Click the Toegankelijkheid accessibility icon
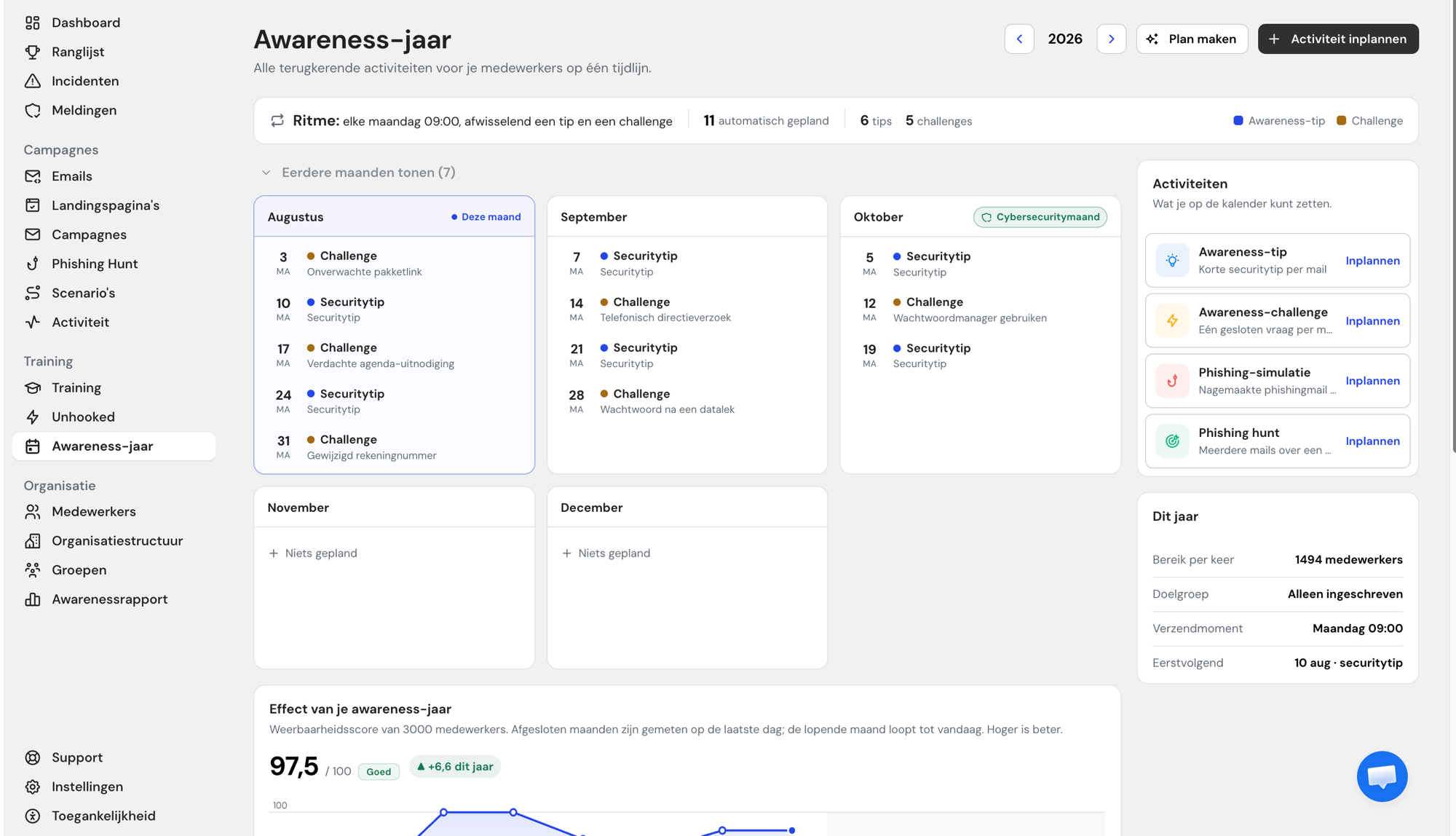 33,816
